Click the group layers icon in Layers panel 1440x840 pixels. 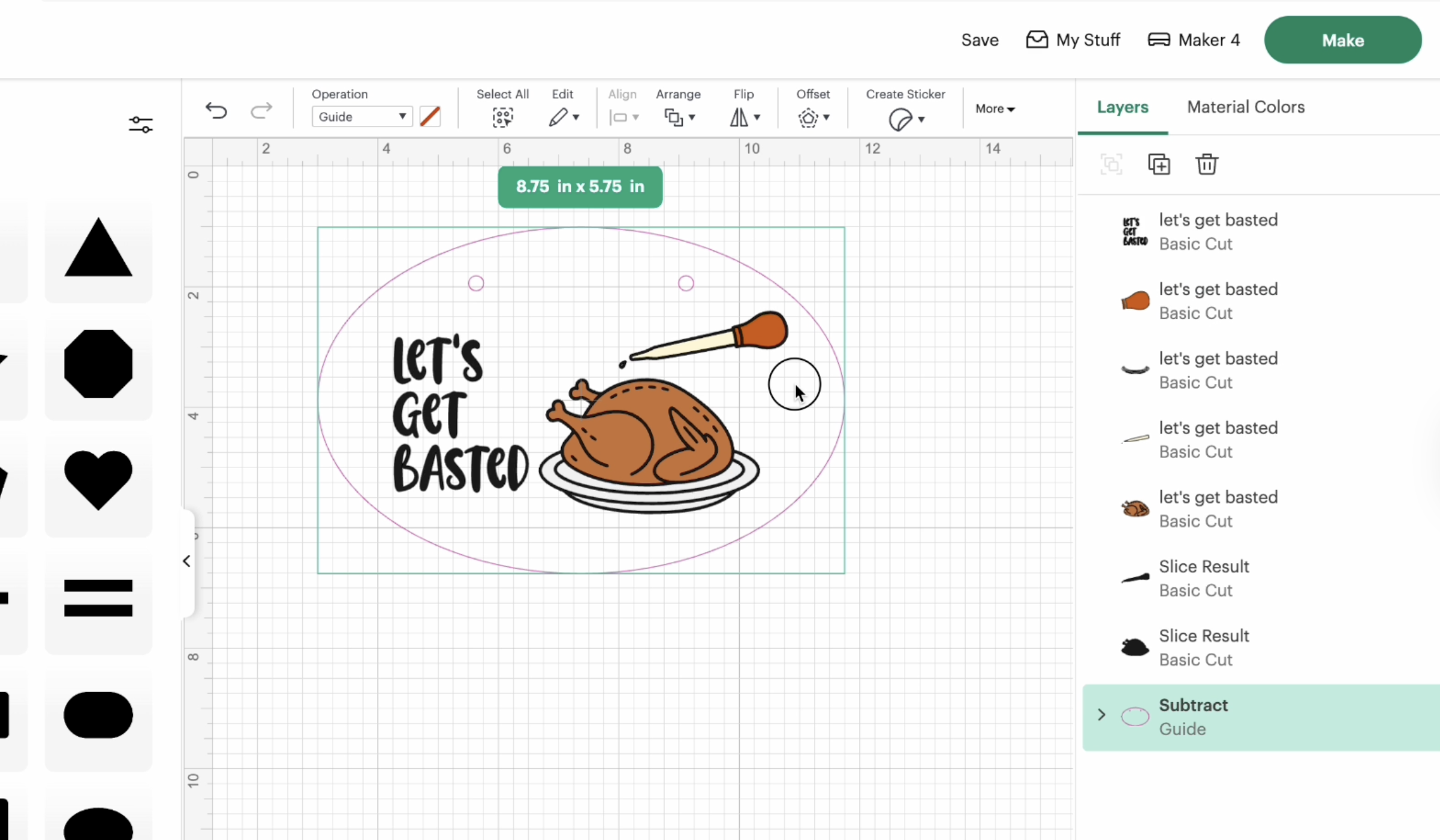point(1111,164)
